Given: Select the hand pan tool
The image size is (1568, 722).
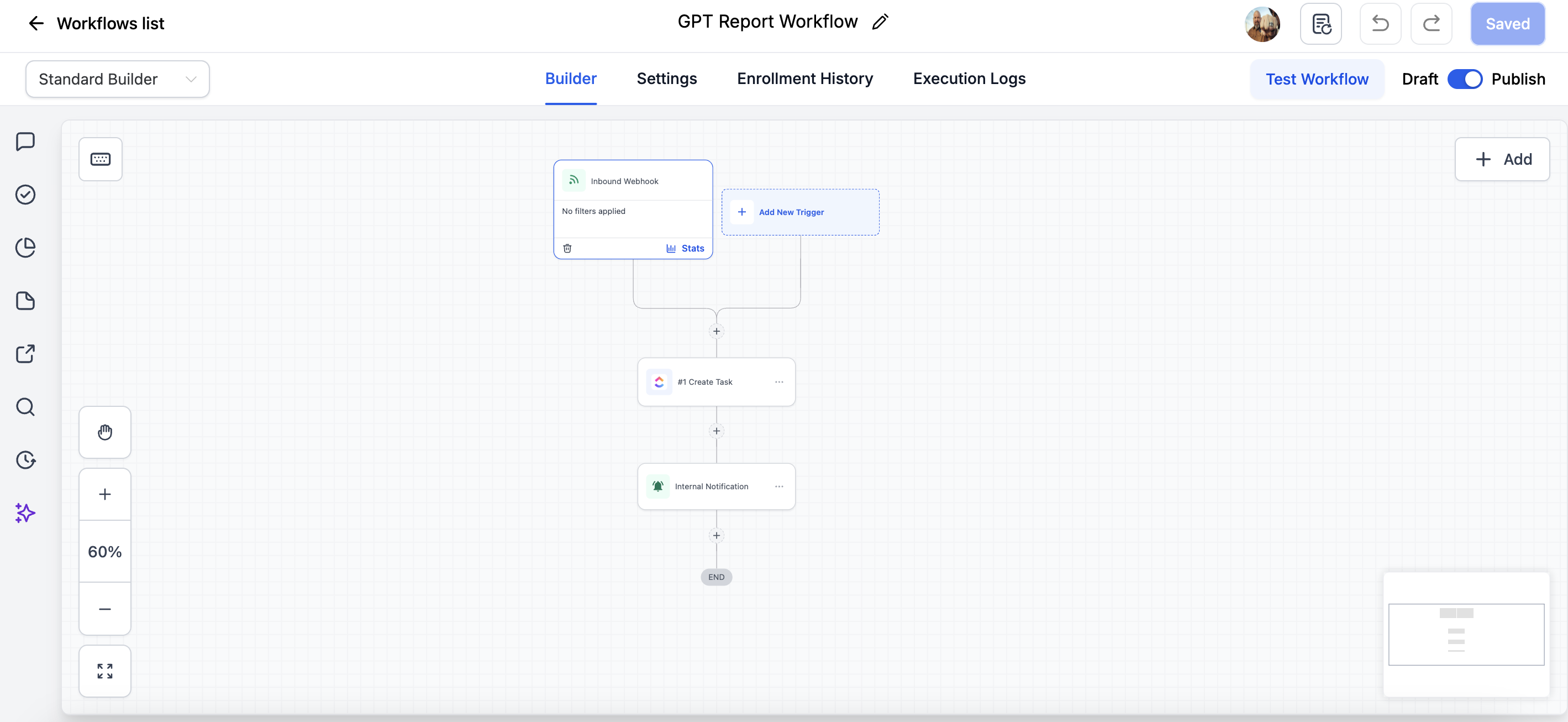Looking at the screenshot, I should point(104,432).
